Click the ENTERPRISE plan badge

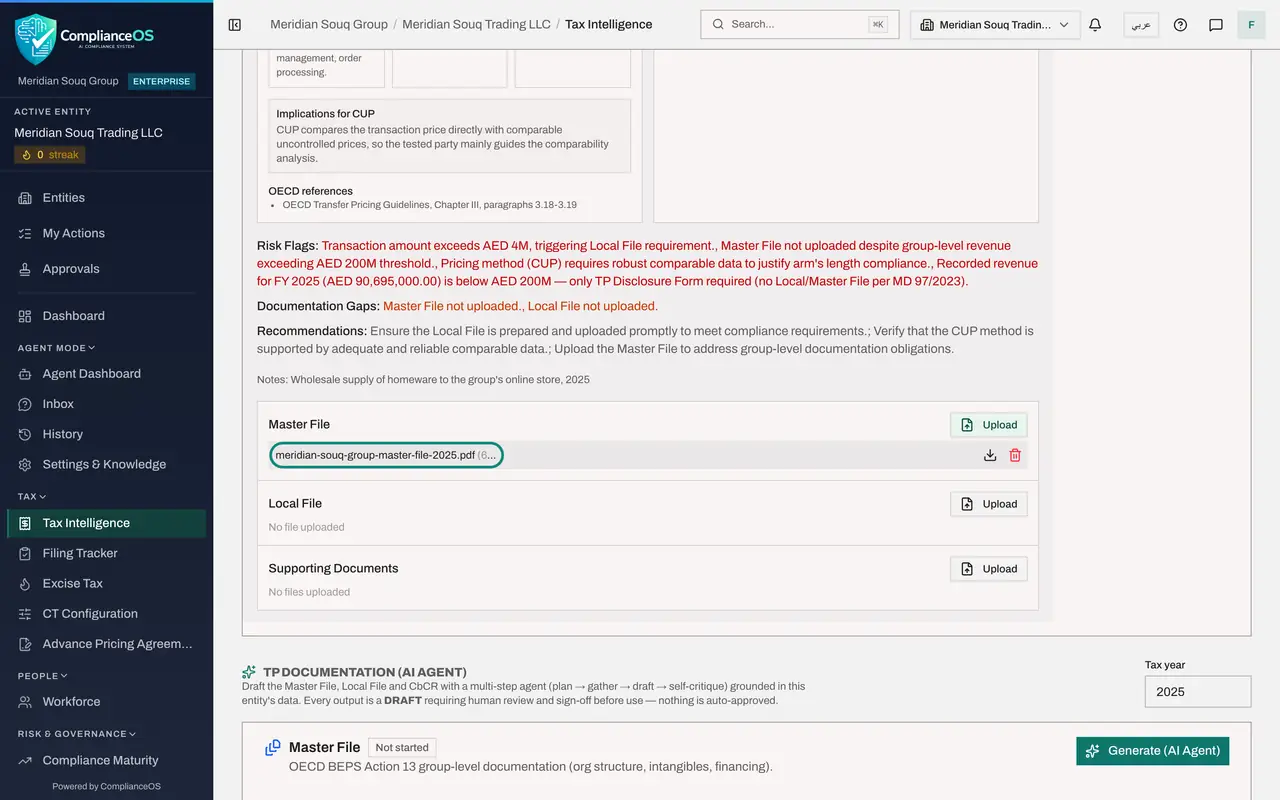click(162, 81)
